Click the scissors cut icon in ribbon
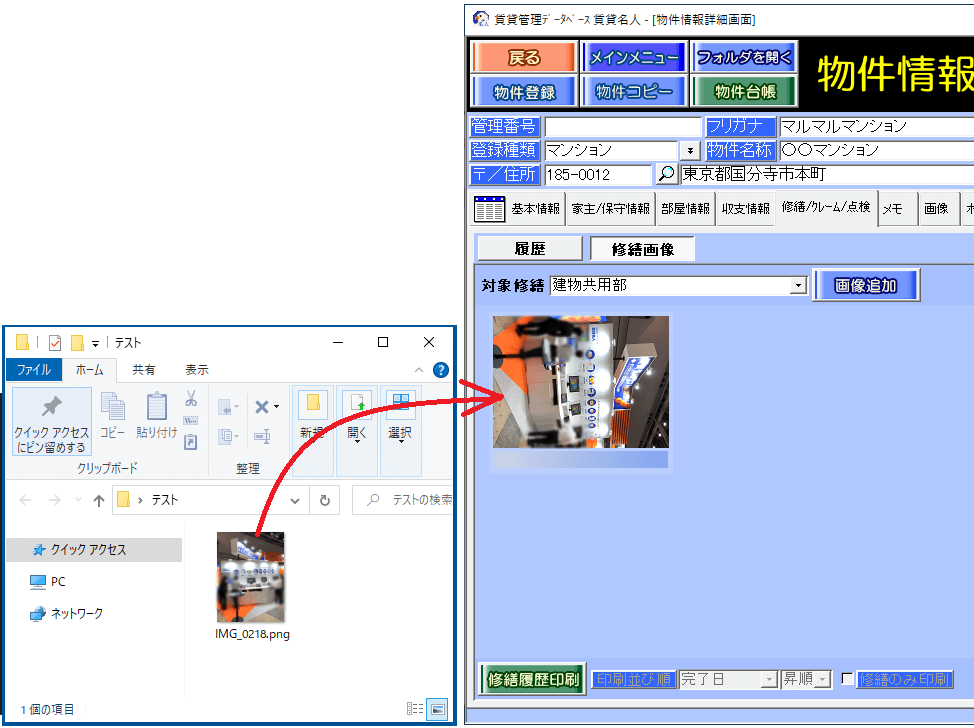Viewport: 974px width, 728px height. (x=190, y=399)
